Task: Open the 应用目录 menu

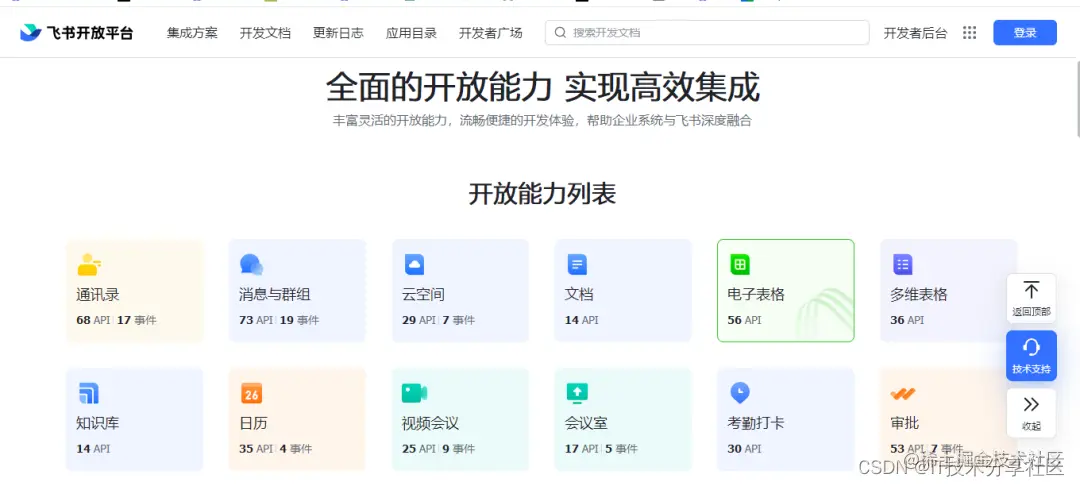Action: tap(411, 32)
